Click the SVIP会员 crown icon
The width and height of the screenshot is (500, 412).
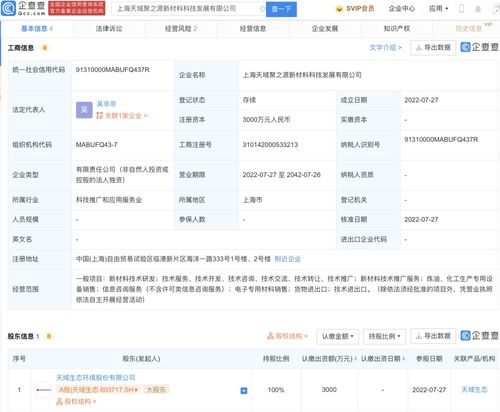click(x=339, y=9)
